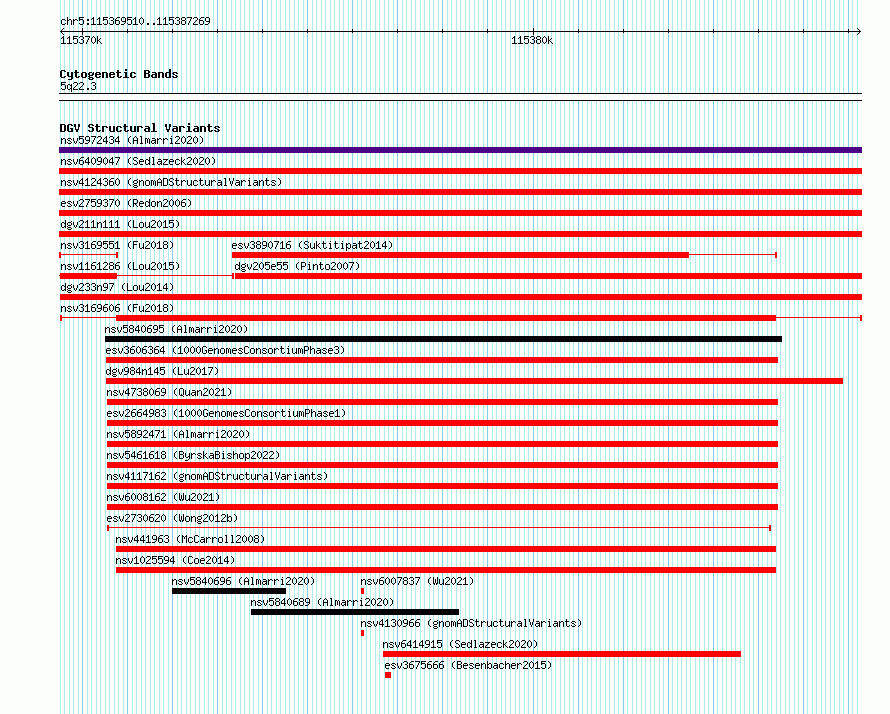Select the 5q22.3 band label
The height and width of the screenshot is (714, 890).
tap(78, 86)
